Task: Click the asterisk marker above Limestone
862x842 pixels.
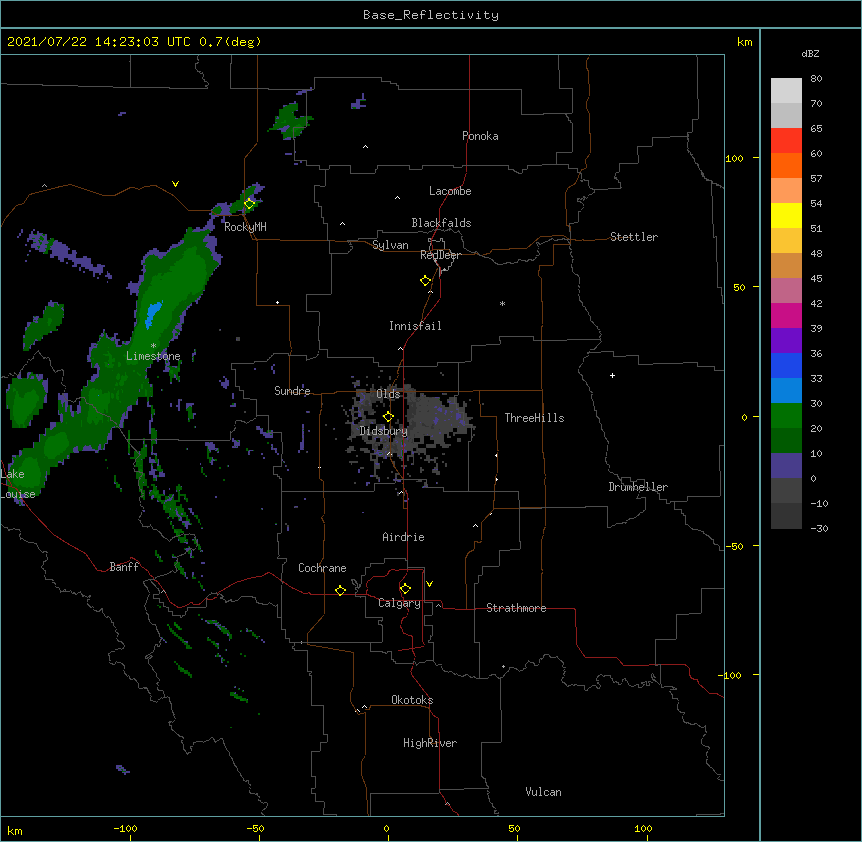Action: tap(153, 346)
